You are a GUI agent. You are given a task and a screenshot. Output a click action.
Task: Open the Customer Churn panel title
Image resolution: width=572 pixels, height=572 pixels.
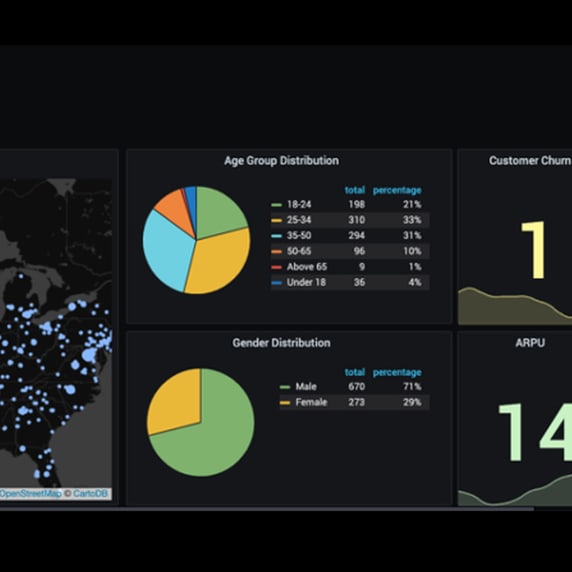tap(530, 161)
